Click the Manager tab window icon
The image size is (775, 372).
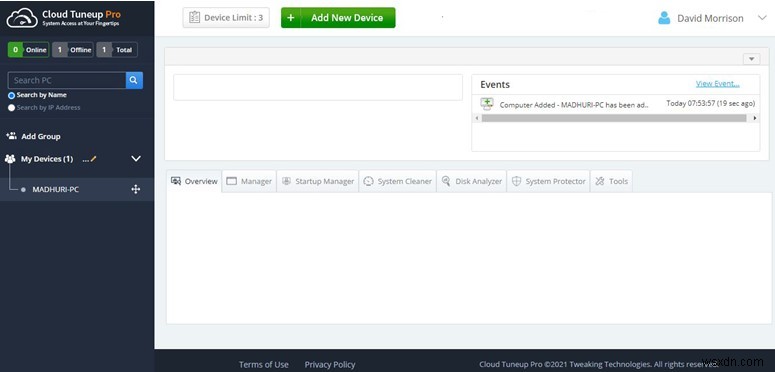coord(231,181)
